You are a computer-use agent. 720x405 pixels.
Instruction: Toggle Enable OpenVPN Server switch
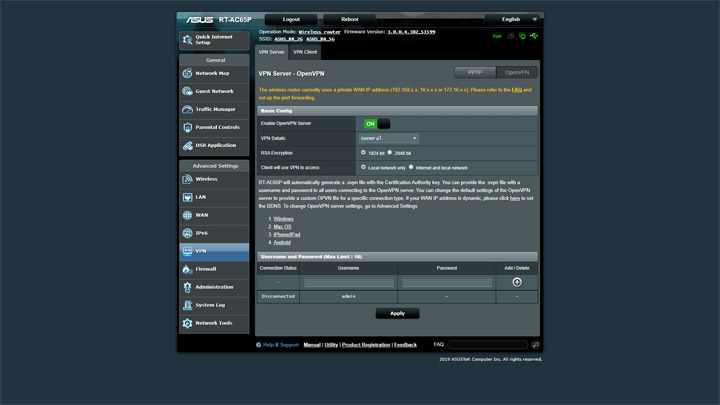pyautogui.click(x=377, y=124)
